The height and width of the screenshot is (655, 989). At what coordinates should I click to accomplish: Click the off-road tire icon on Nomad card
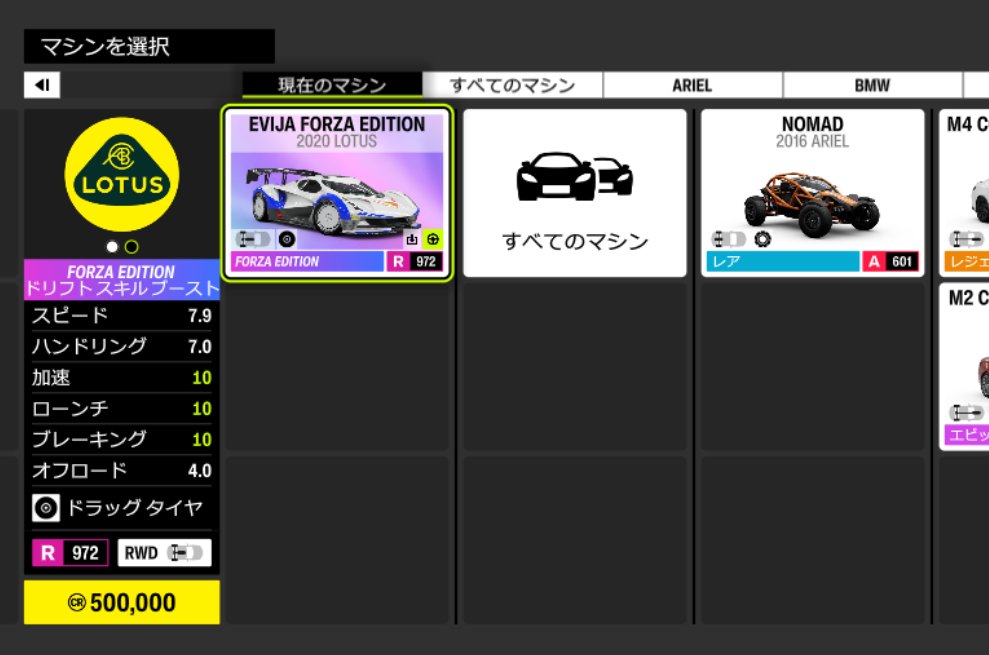[763, 239]
